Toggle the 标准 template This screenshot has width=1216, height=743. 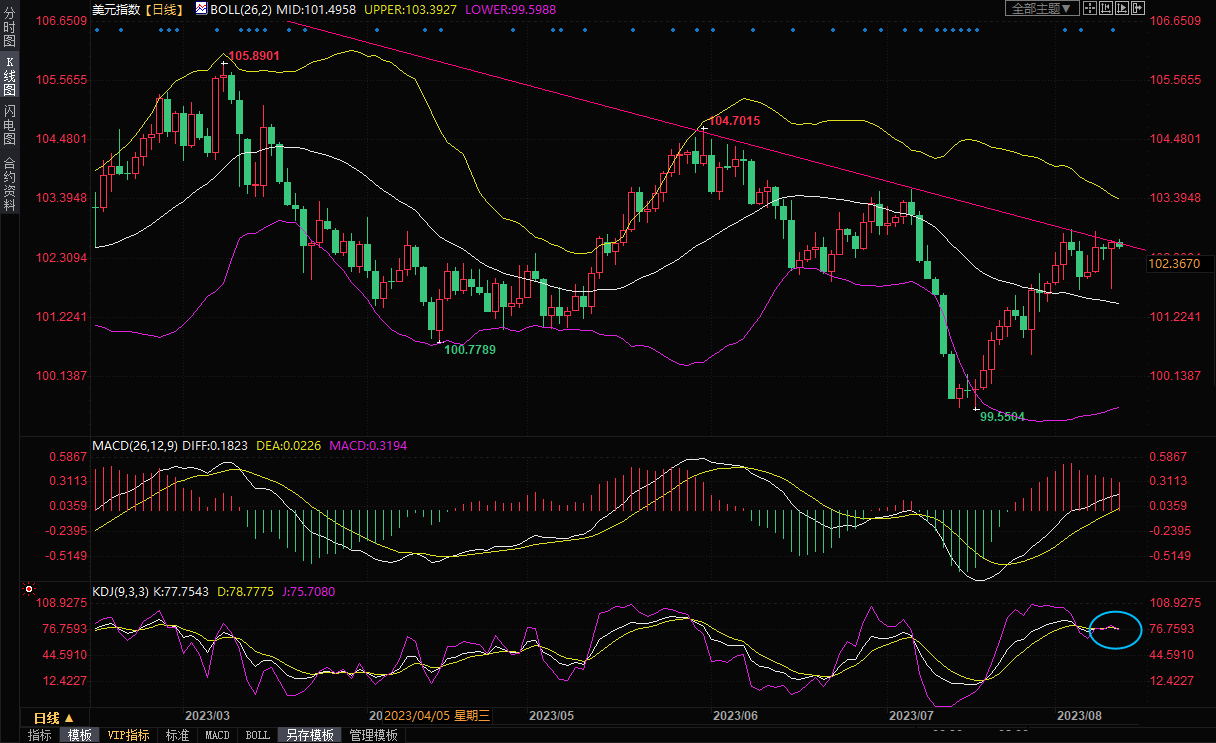tap(177, 735)
